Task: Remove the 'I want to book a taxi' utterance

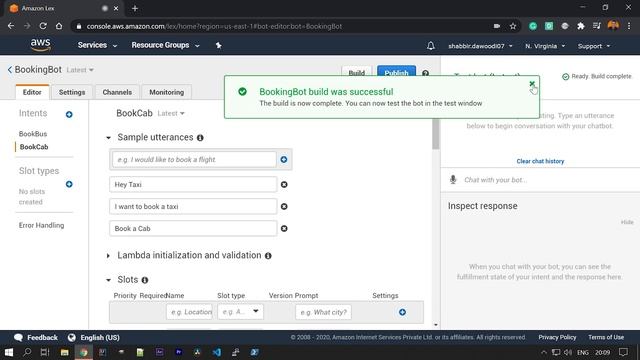Action: pos(284,207)
